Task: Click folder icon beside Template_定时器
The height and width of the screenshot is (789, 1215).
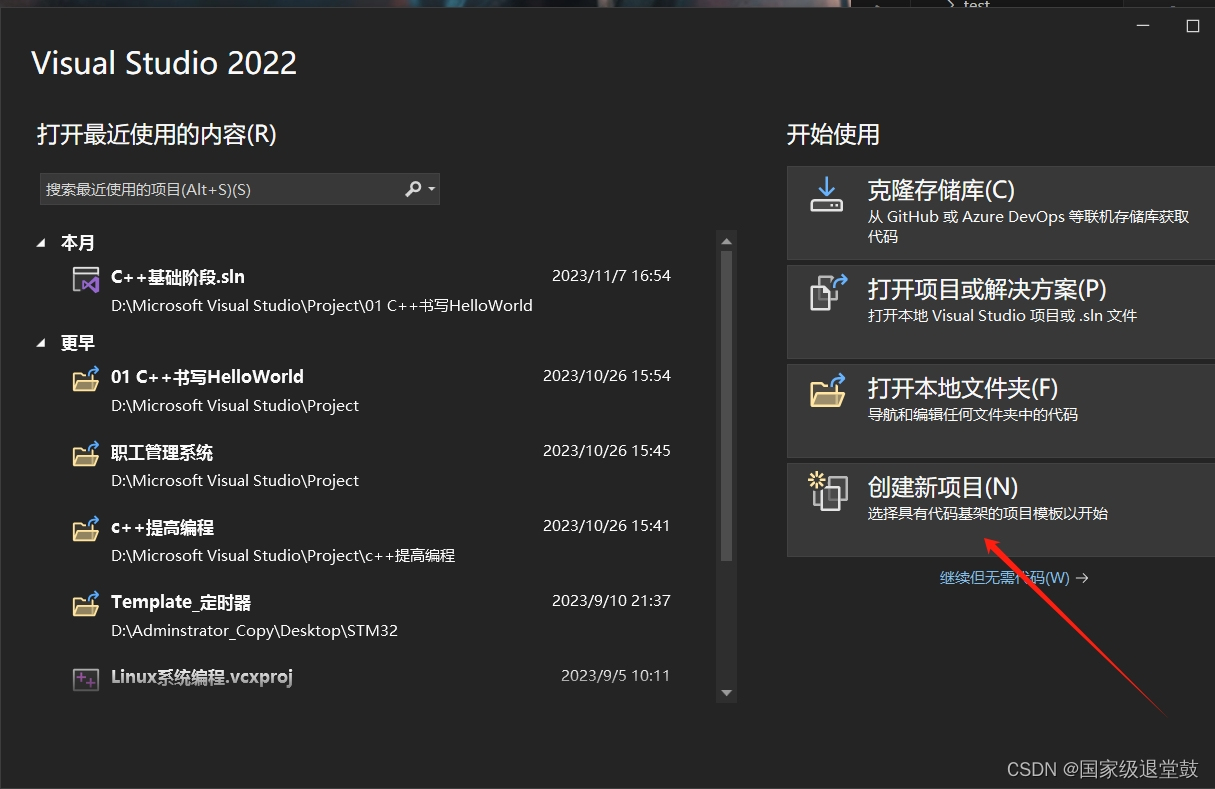Action: pos(86,604)
